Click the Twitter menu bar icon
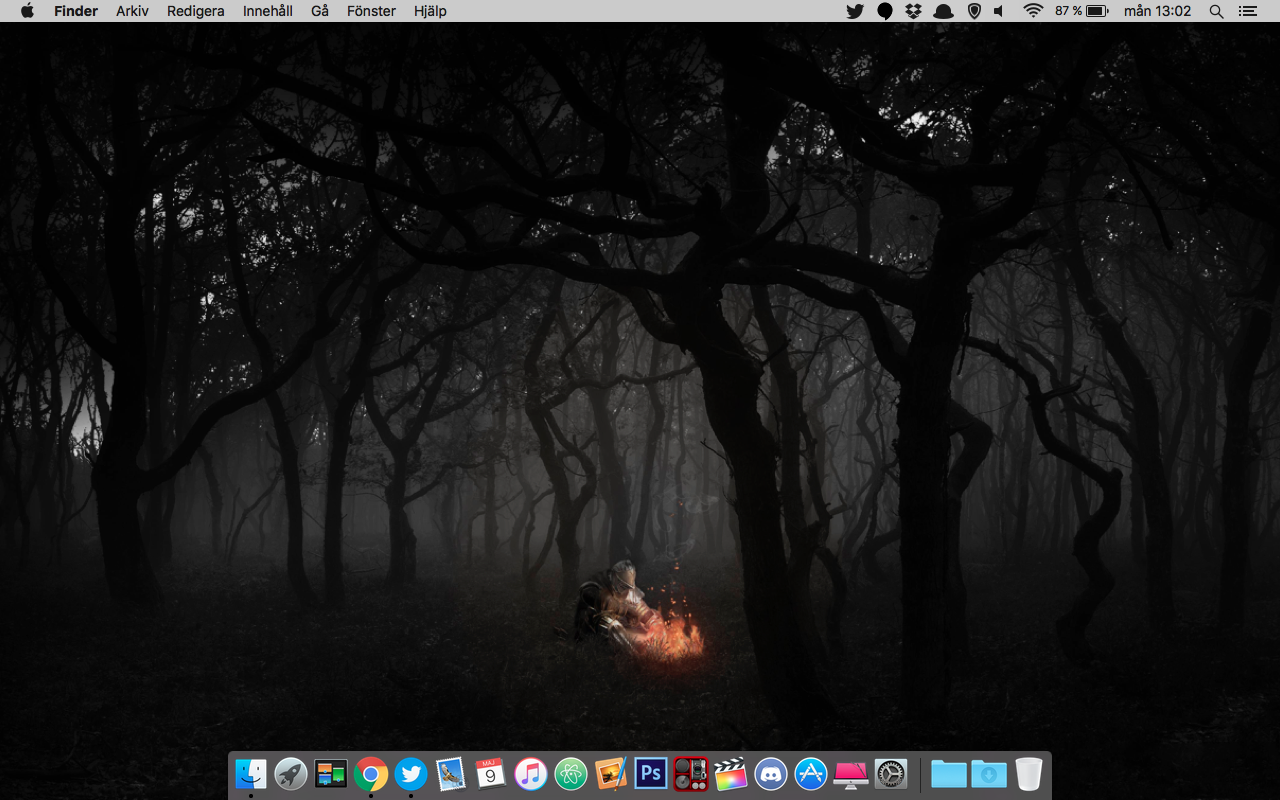 [855, 11]
